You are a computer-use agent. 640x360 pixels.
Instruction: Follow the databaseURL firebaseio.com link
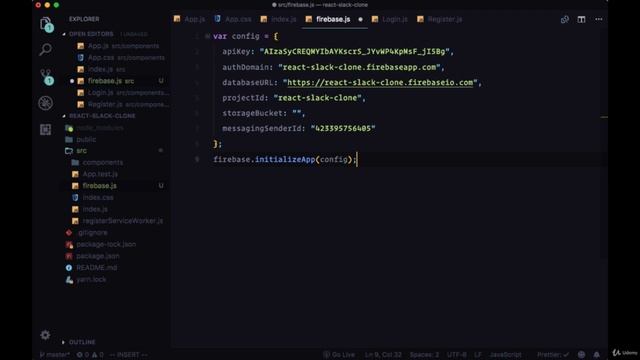pyautogui.click(x=380, y=82)
